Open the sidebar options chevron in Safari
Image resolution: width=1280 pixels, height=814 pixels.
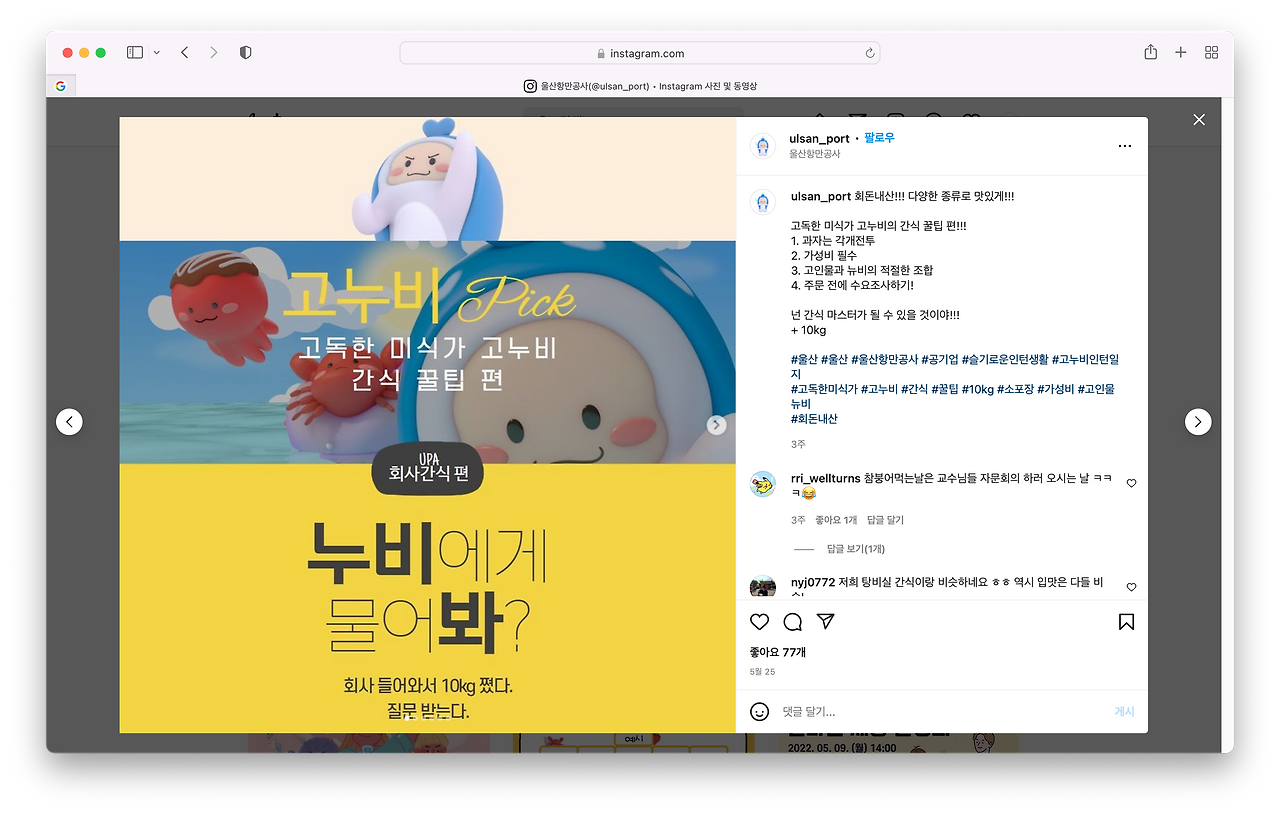(x=156, y=52)
